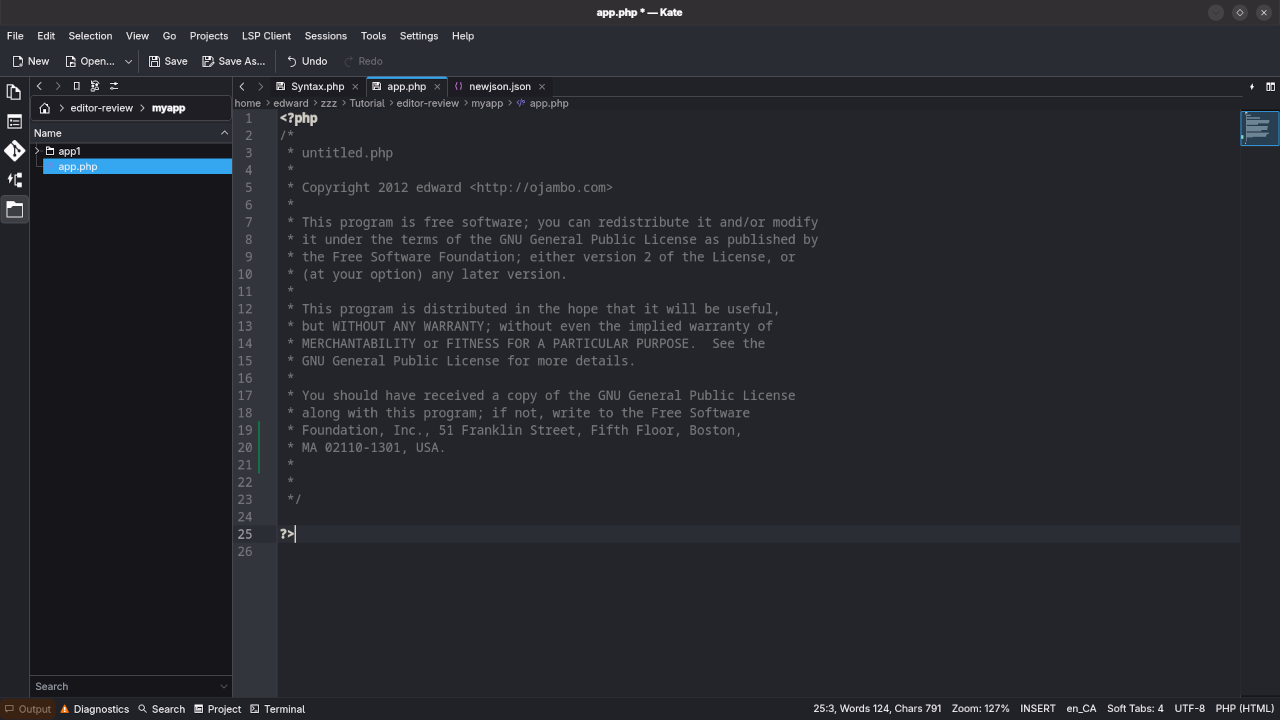This screenshot has height=720, width=1280.
Task: Click the file browser bookmarks icon
Action: pyautogui.click(x=76, y=86)
